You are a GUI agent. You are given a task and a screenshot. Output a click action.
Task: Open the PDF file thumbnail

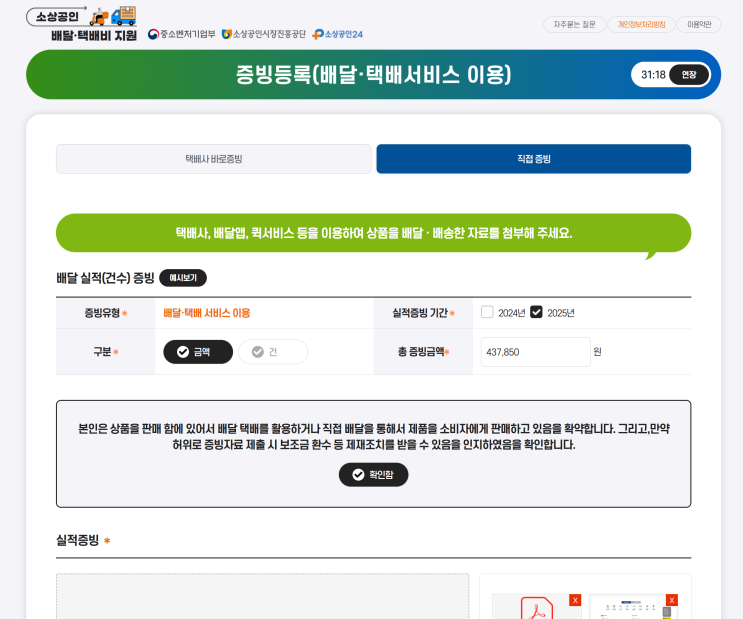536,608
